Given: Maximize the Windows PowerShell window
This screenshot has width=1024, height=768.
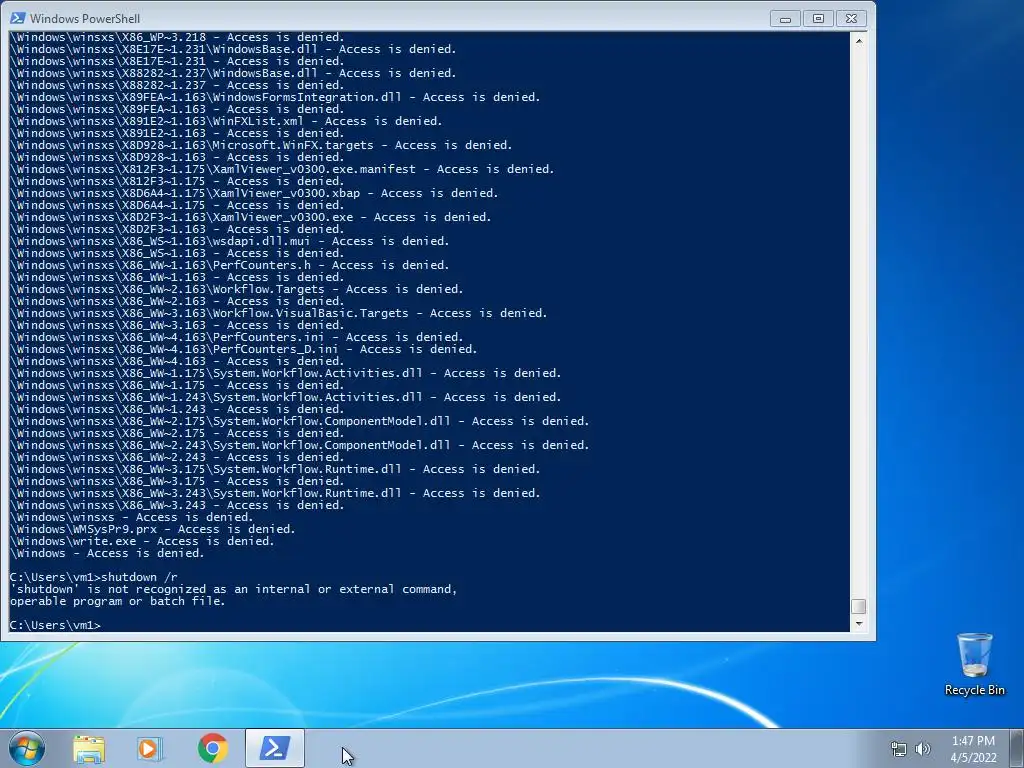Looking at the screenshot, I should pyautogui.click(x=818, y=19).
